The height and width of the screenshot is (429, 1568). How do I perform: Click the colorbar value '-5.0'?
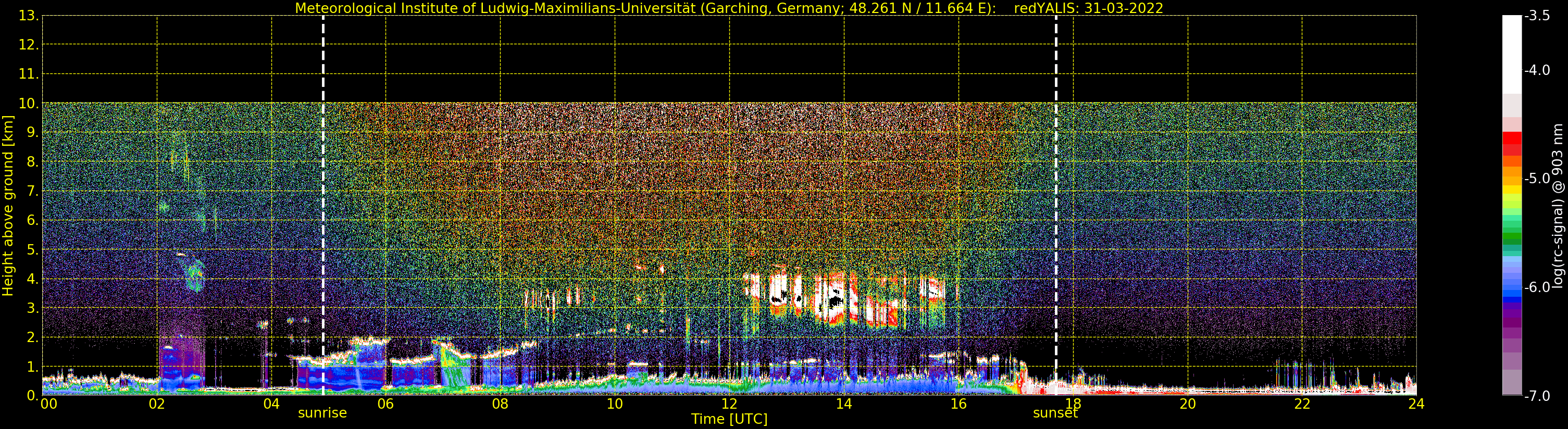click(x=1537, y=178)
